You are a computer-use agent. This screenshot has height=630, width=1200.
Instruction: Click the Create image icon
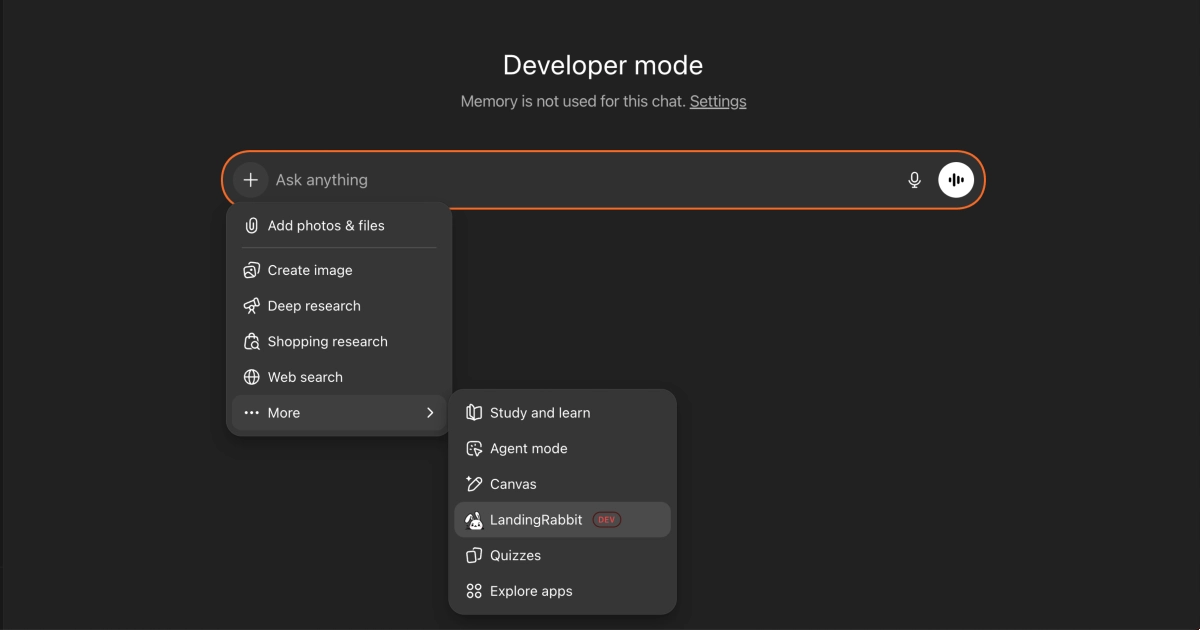coord(252,270)
